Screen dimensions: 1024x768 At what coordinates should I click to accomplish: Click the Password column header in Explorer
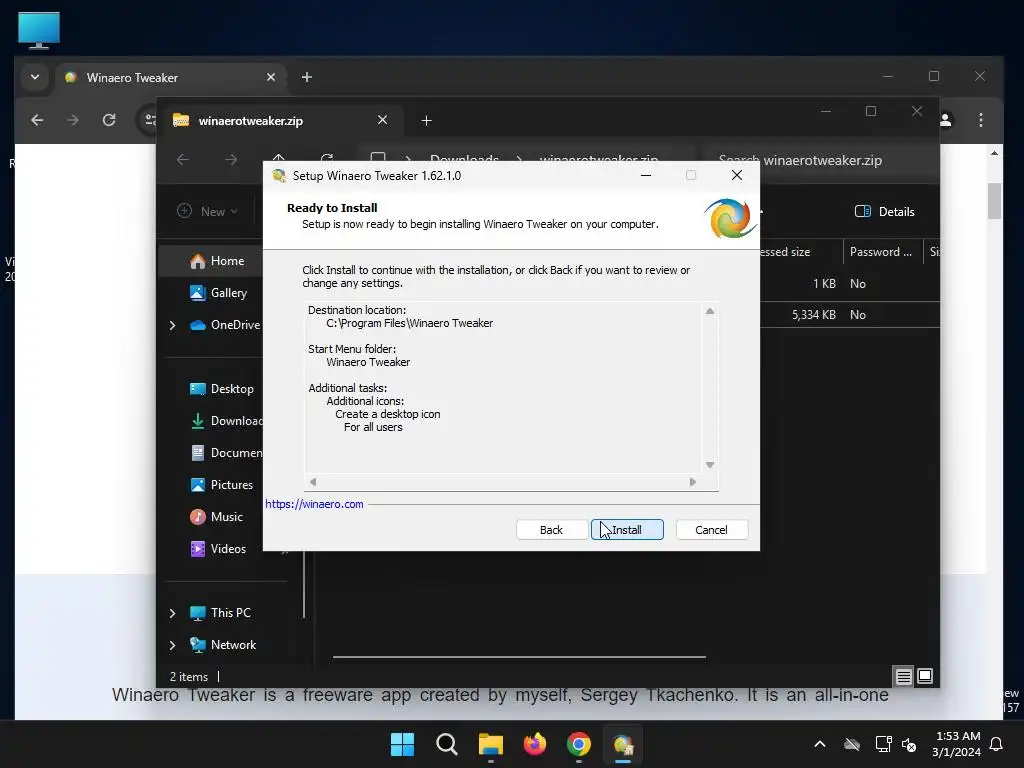coord(880,251)
